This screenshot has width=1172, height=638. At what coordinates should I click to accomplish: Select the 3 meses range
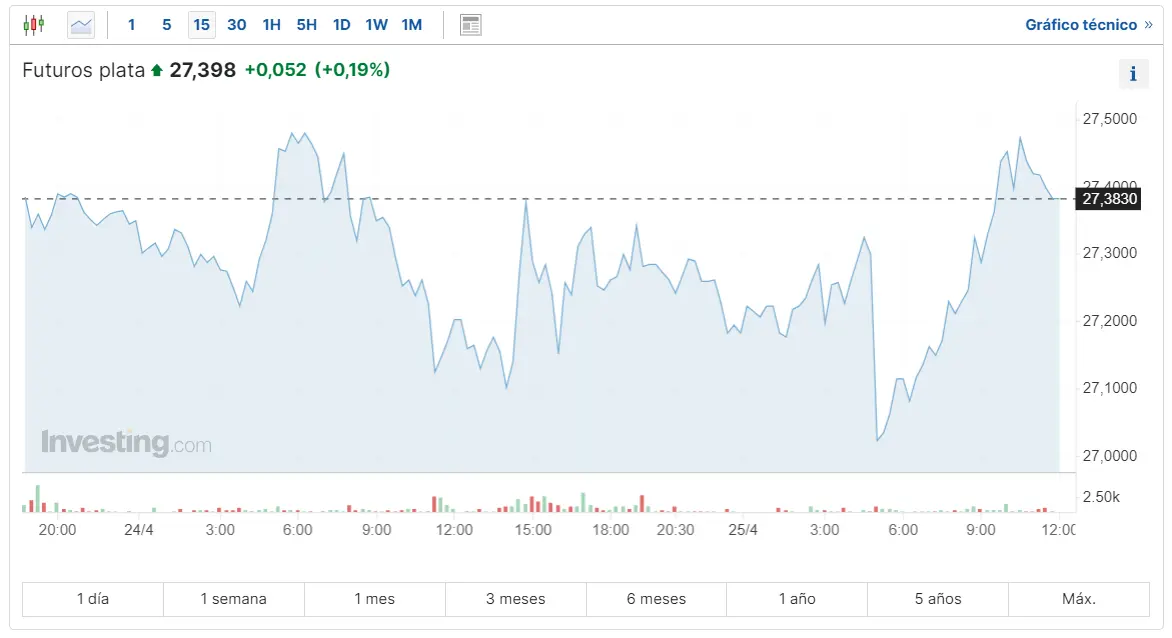[516, 599]
